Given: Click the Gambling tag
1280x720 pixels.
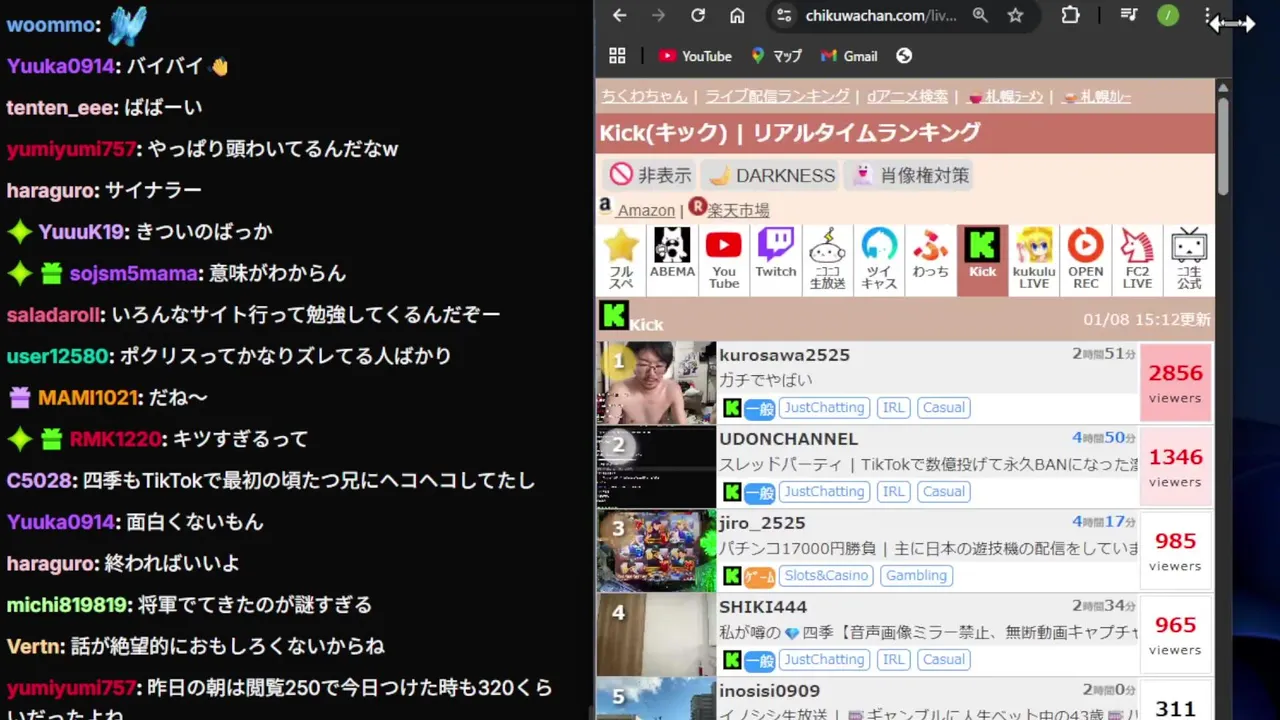Looking at the screenshot, I should 916,575.
